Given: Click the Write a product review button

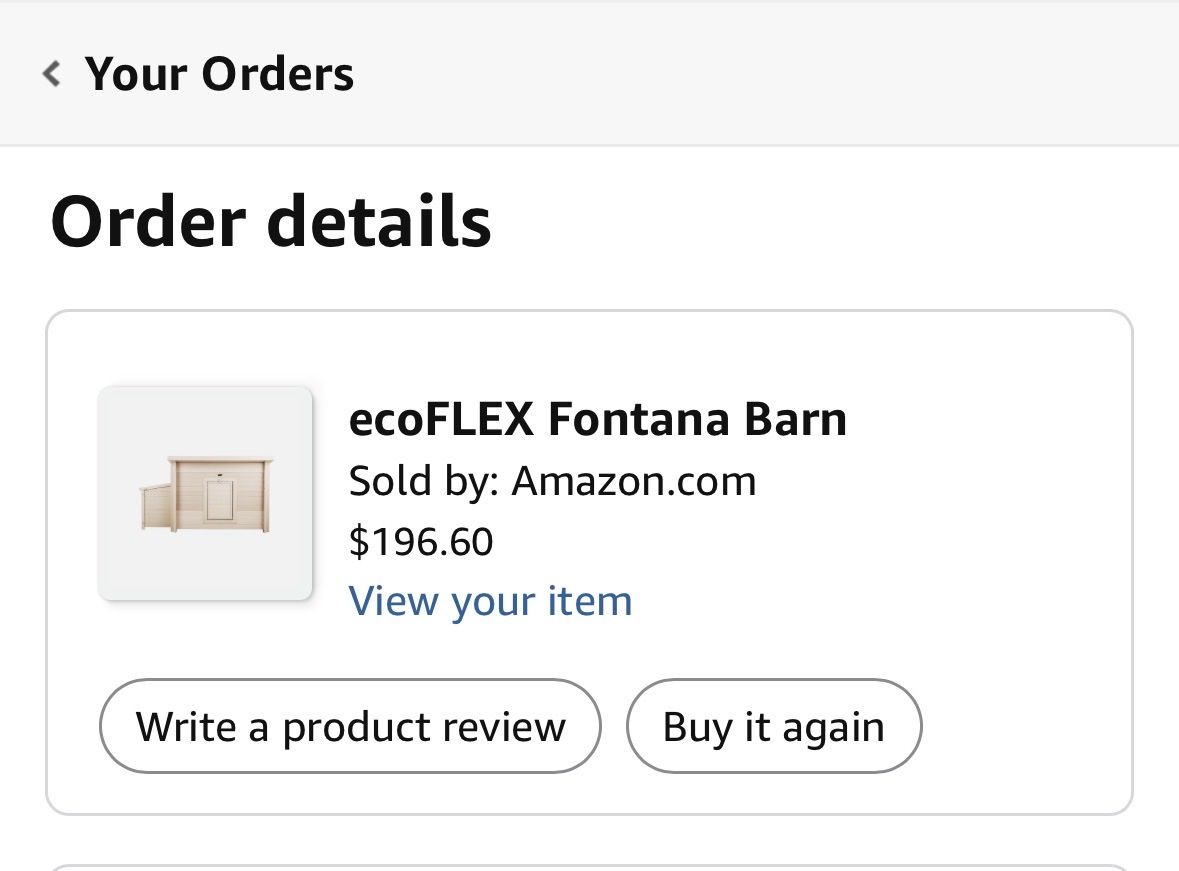Looking at the screenshot, I should pos(350,726).
